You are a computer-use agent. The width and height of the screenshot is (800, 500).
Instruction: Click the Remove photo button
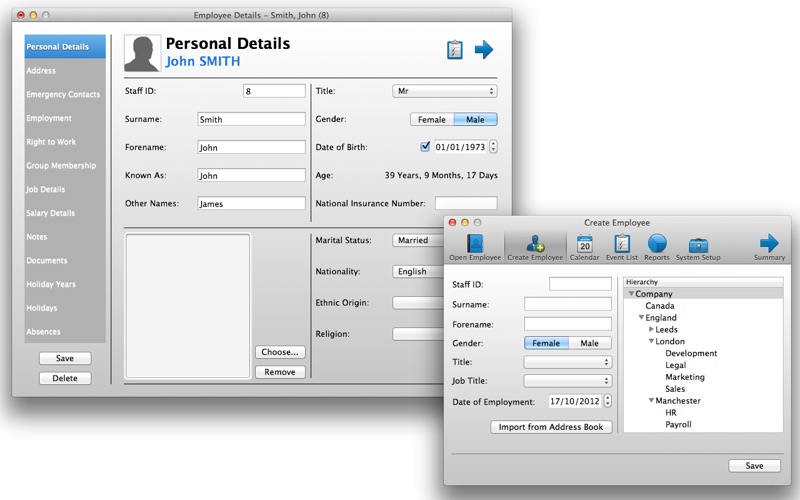(x=280, y=372)
